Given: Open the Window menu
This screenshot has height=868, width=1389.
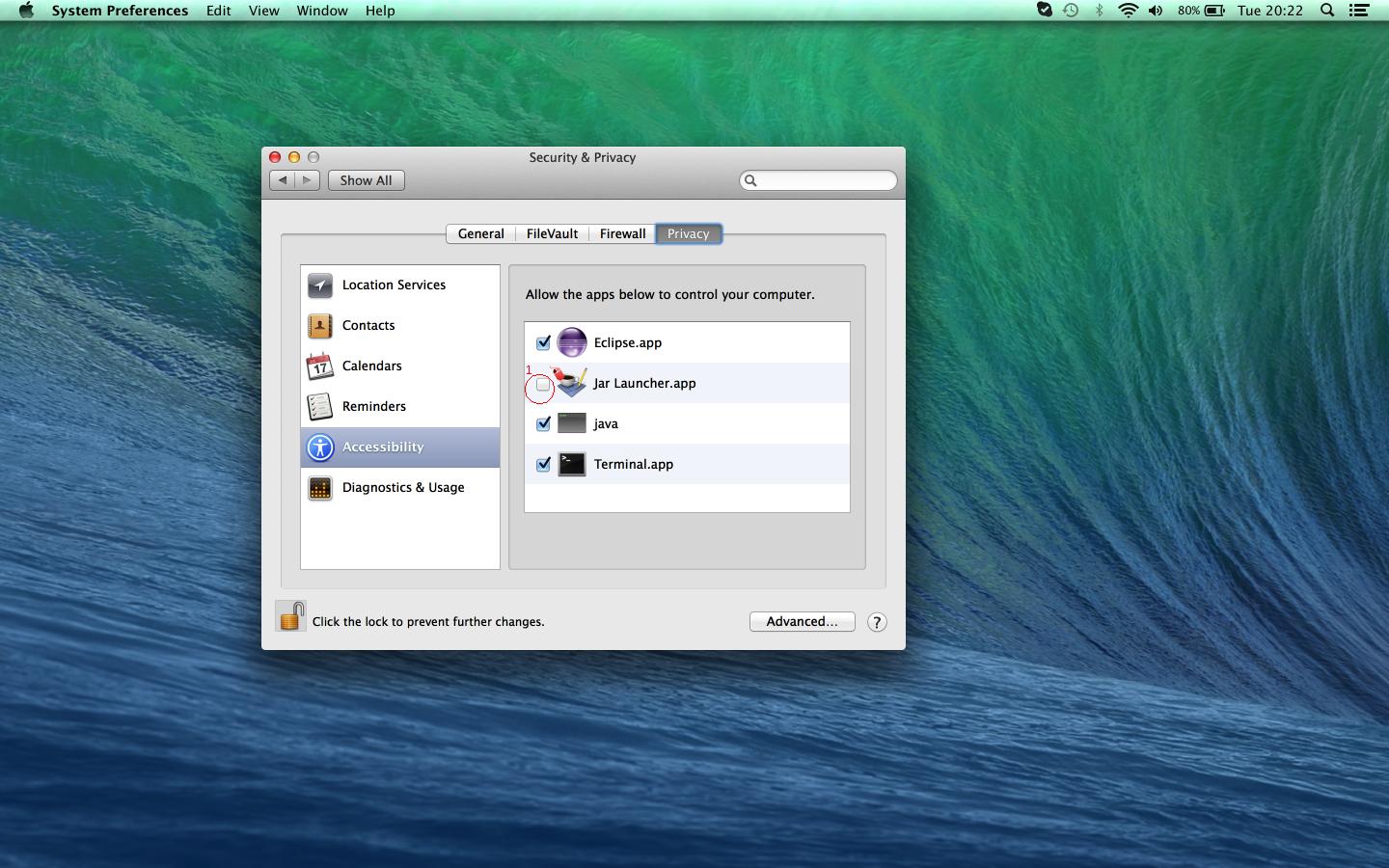Looking at the screenshot, I should tap(322, 11).
